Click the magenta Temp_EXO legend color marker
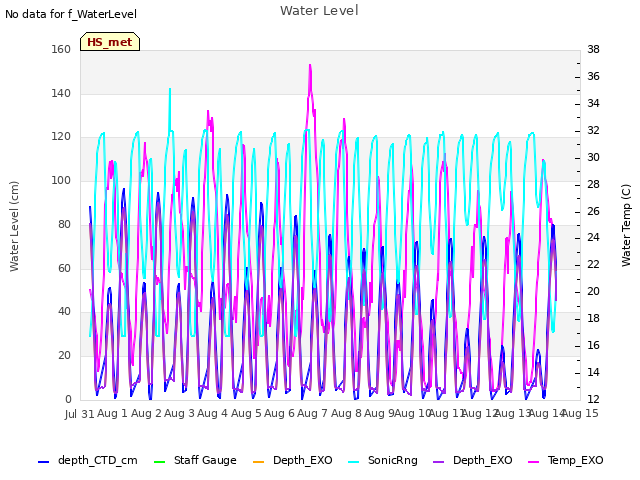This screenshot has width=640, height=480. (533, 462)
